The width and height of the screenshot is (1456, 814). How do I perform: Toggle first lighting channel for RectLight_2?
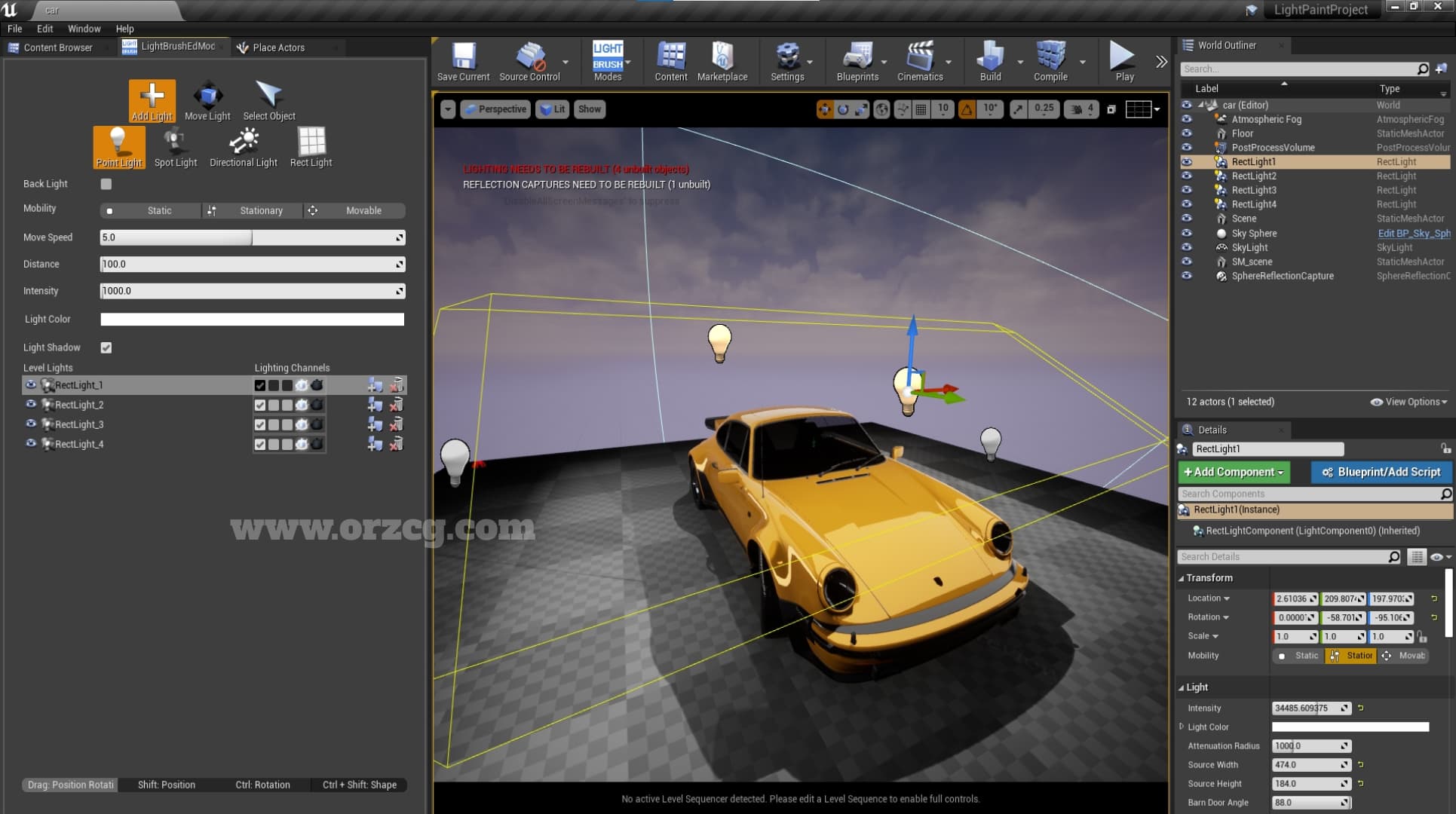260,405
